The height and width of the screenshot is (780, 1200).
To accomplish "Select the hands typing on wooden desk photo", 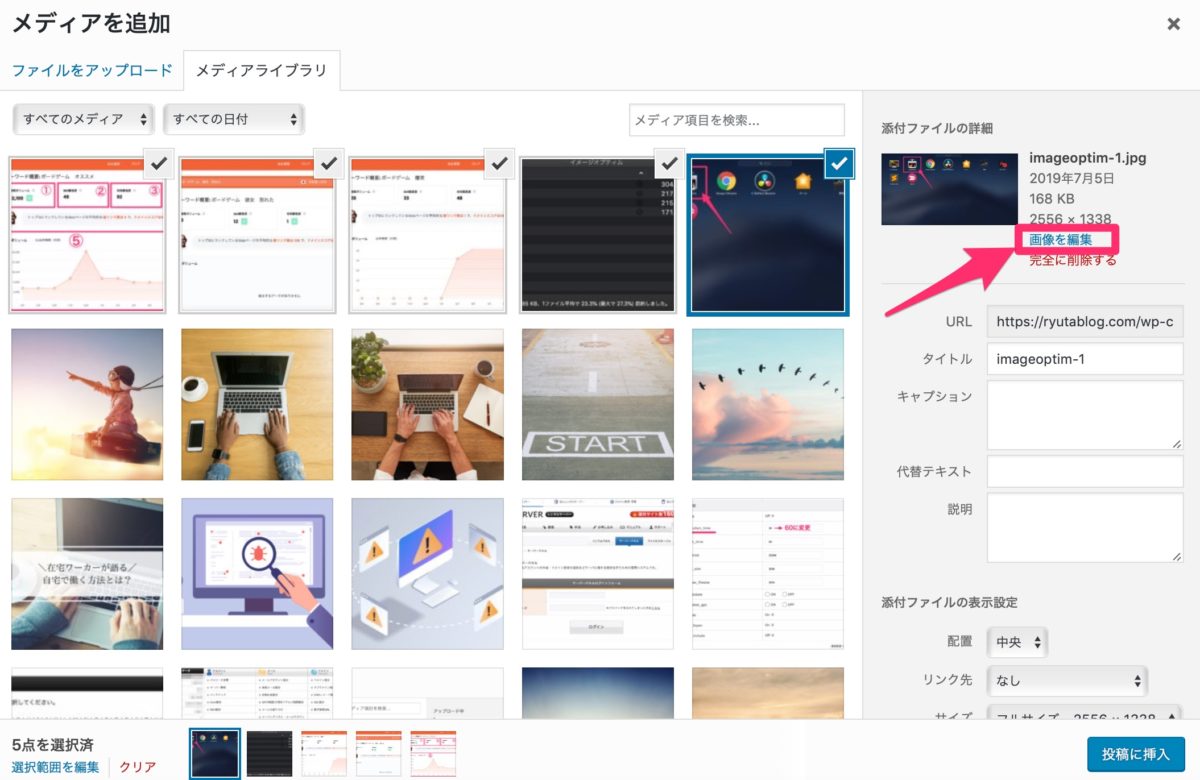I will coord(427,404).
